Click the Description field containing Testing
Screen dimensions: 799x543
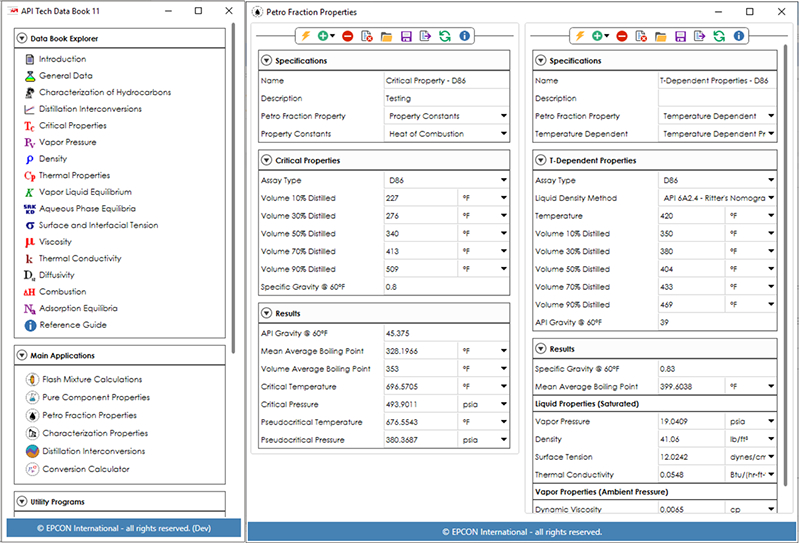(x=446, y=98)
